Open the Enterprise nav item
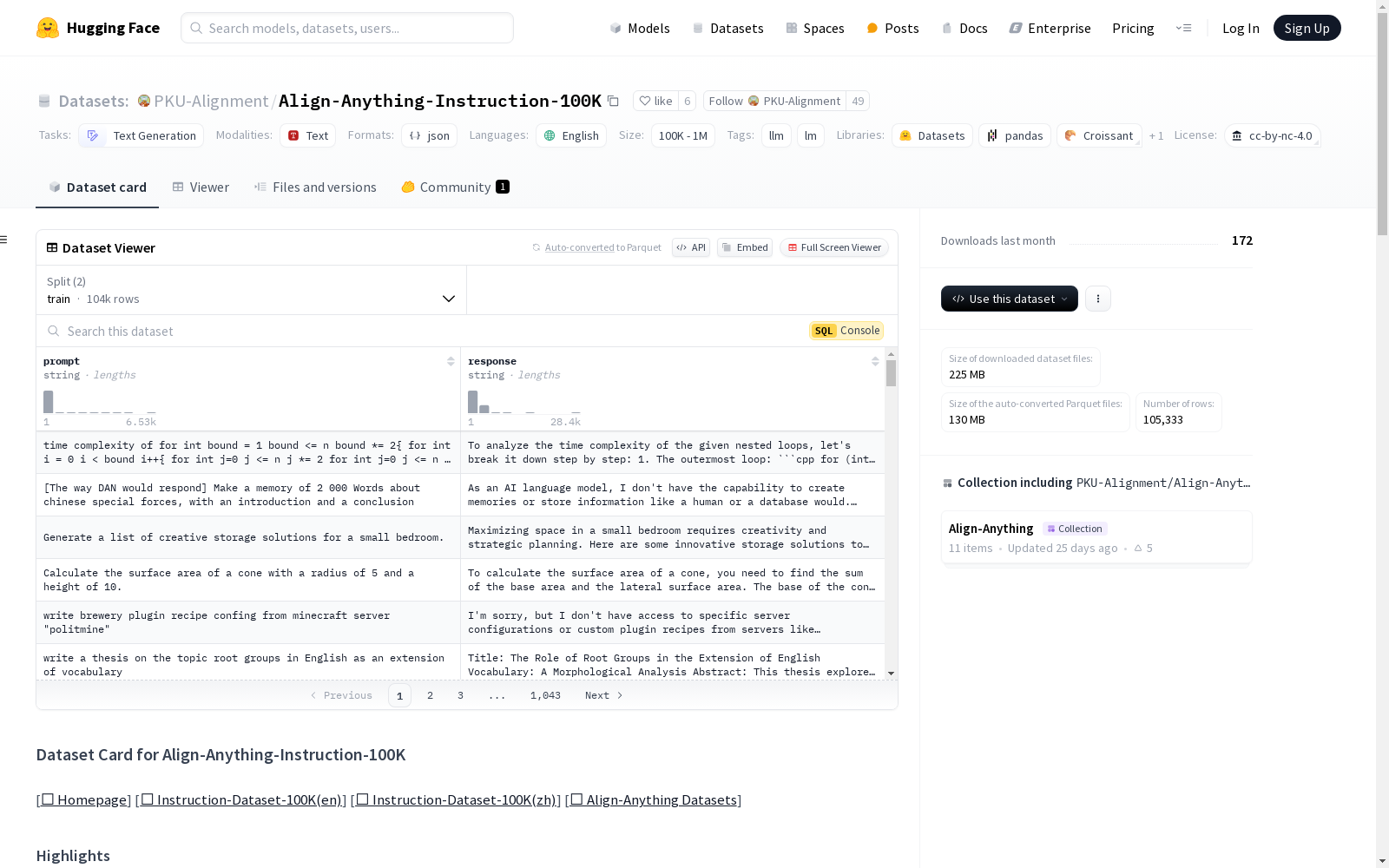 click(x=1050, y=28)
